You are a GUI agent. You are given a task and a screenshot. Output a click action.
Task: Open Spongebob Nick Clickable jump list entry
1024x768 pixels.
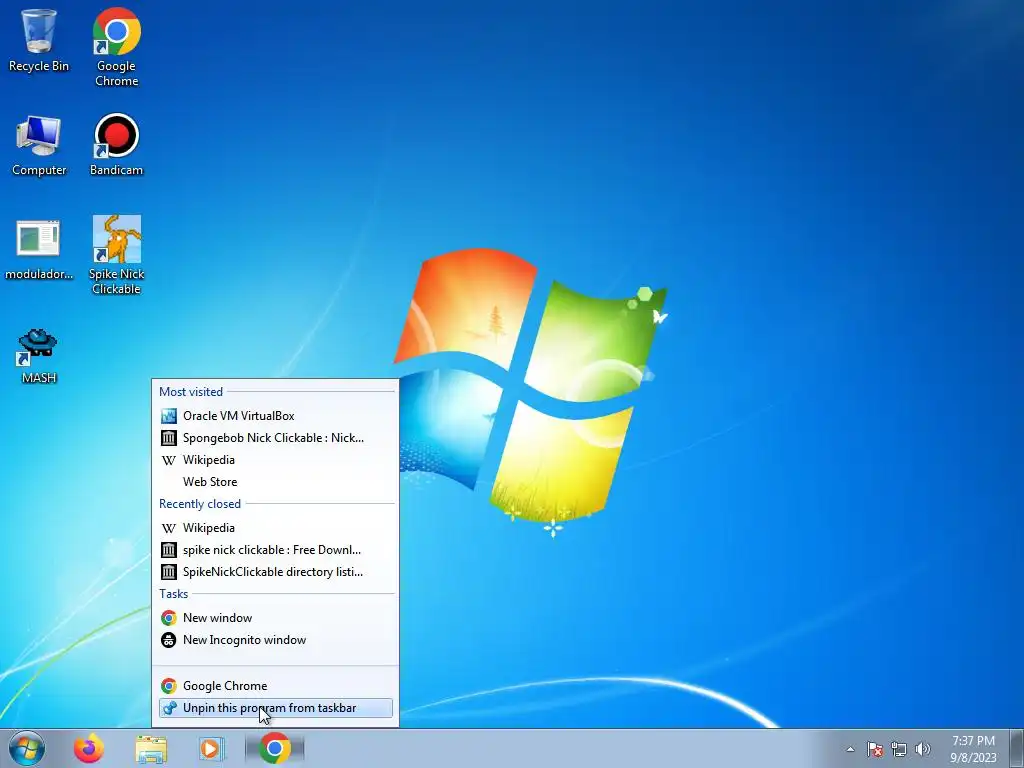(x=275, y=438)
